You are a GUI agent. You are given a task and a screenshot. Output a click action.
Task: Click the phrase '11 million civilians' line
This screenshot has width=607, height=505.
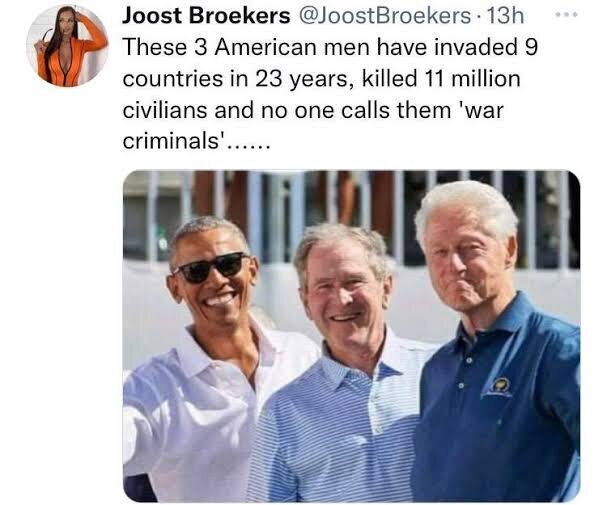[321, 94]
